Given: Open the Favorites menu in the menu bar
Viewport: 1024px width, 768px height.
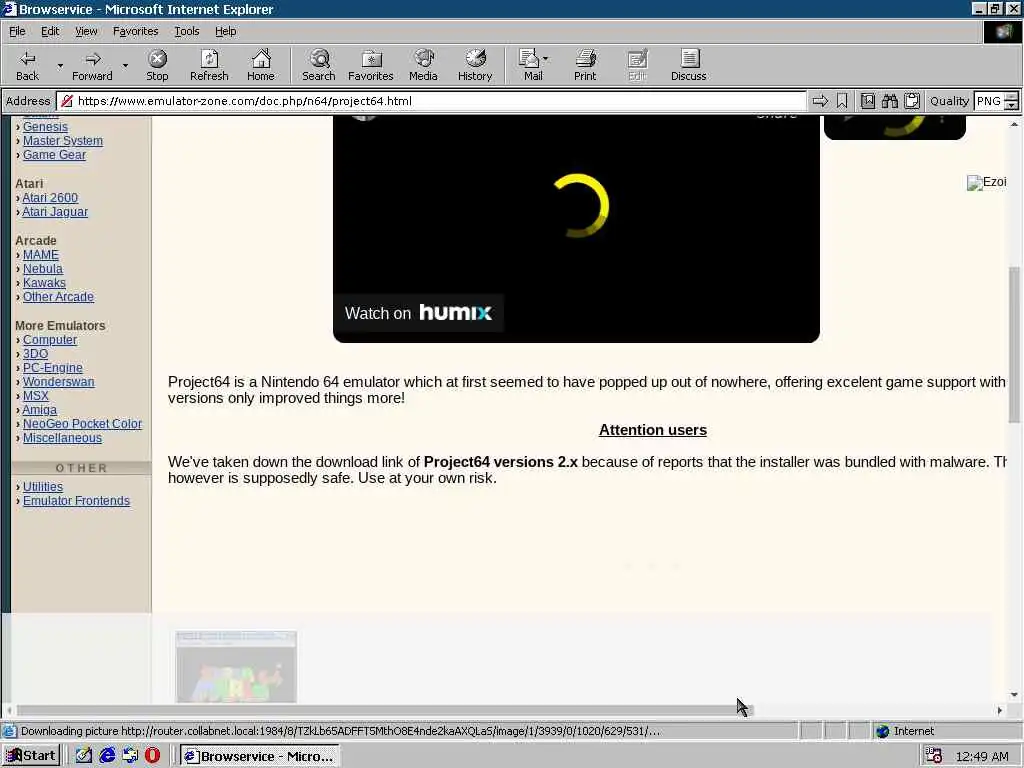Looking at the screenshot, I should (135, 31).
